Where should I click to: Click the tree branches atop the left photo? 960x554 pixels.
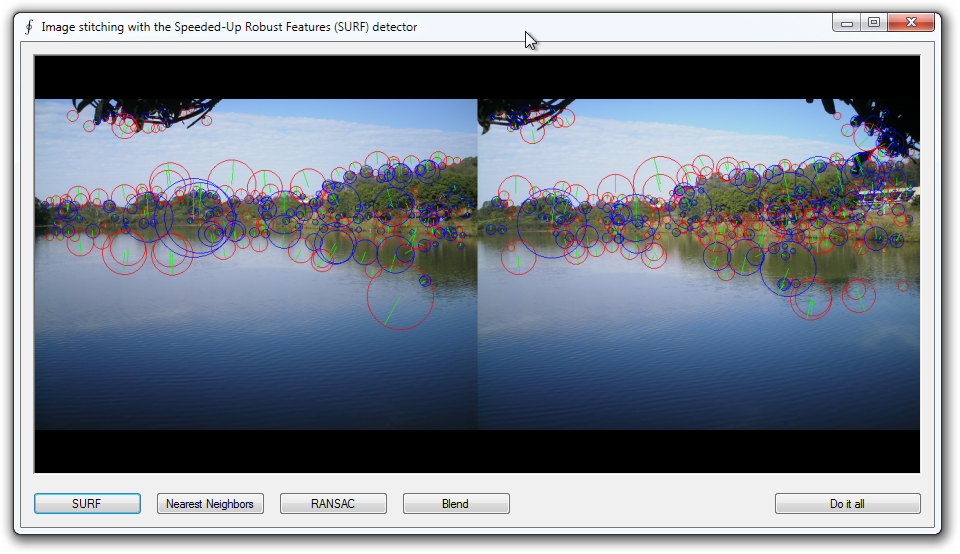(130, 110)
